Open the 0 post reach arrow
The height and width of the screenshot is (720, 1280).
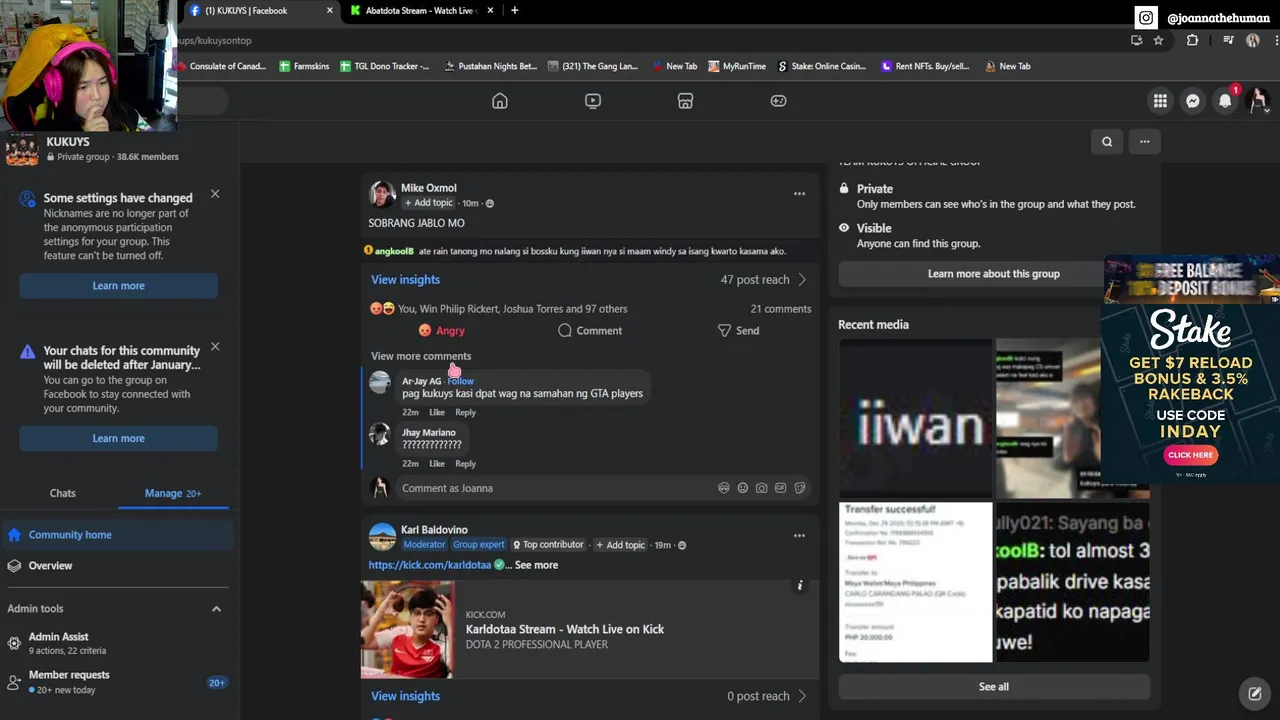click(x=802, y=696)
